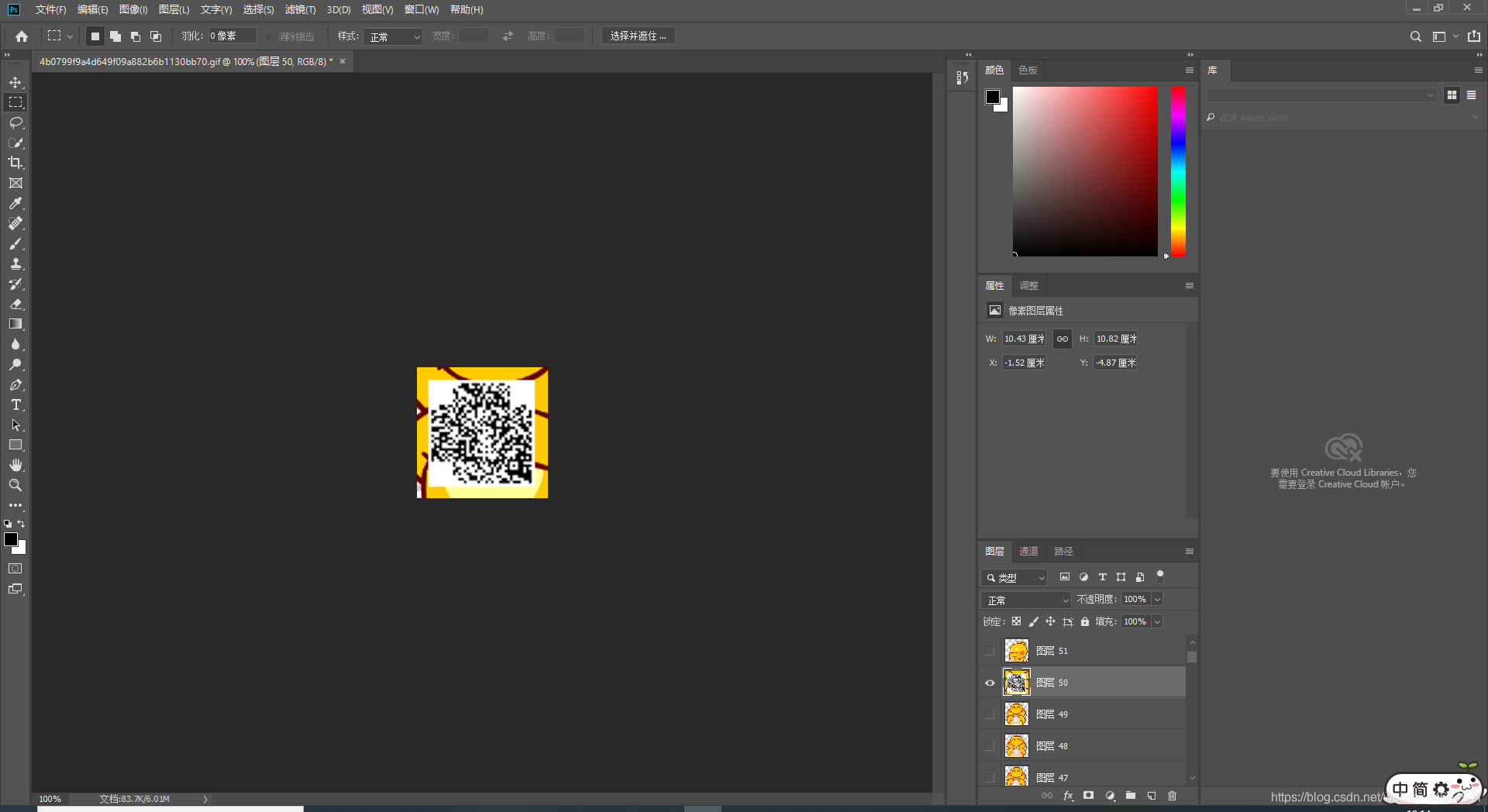
Task: Toggle lock all padlock icon
Action: [1085, 621]
